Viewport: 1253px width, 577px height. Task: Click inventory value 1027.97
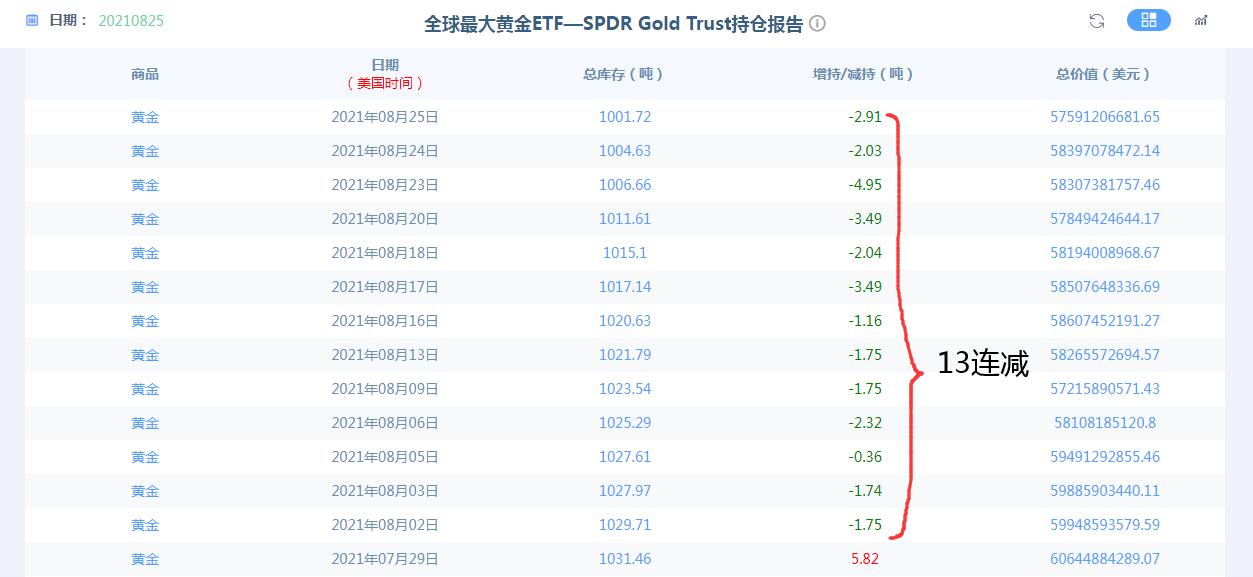625,491
